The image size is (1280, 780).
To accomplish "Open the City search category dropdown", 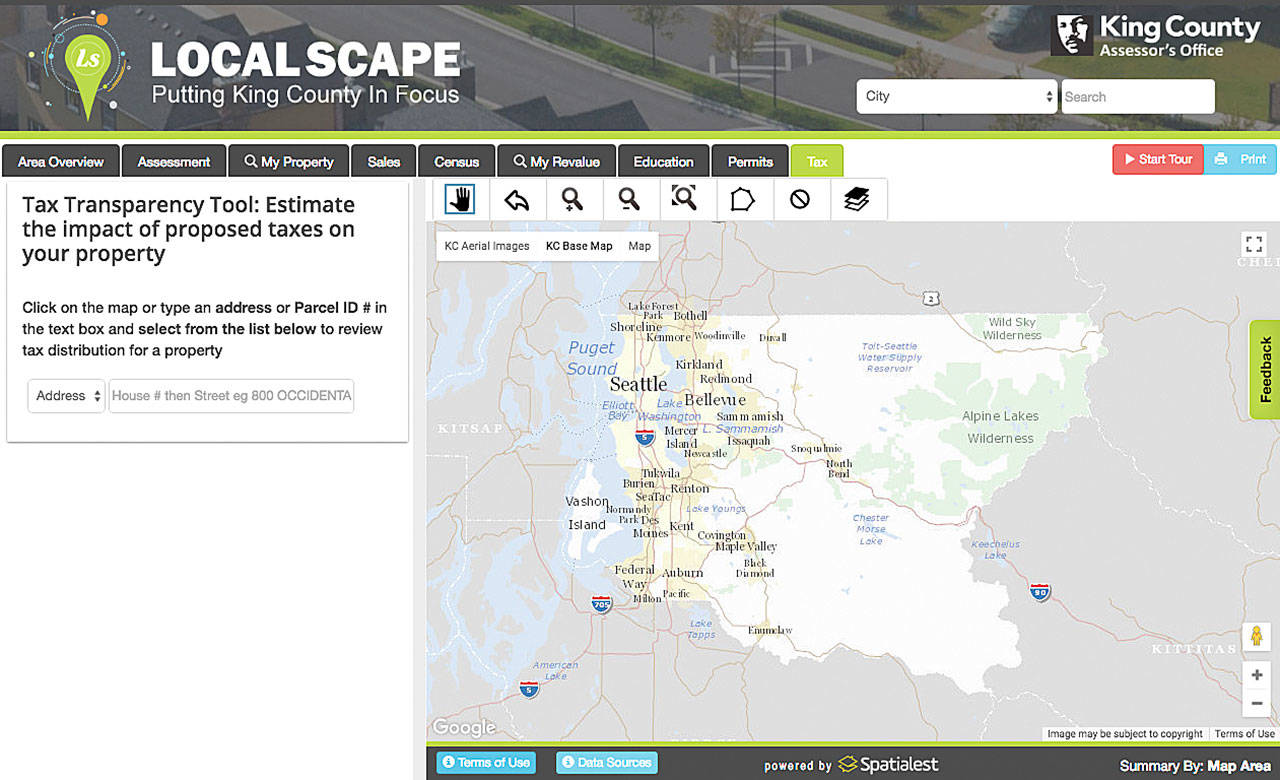I will point(956,96).
